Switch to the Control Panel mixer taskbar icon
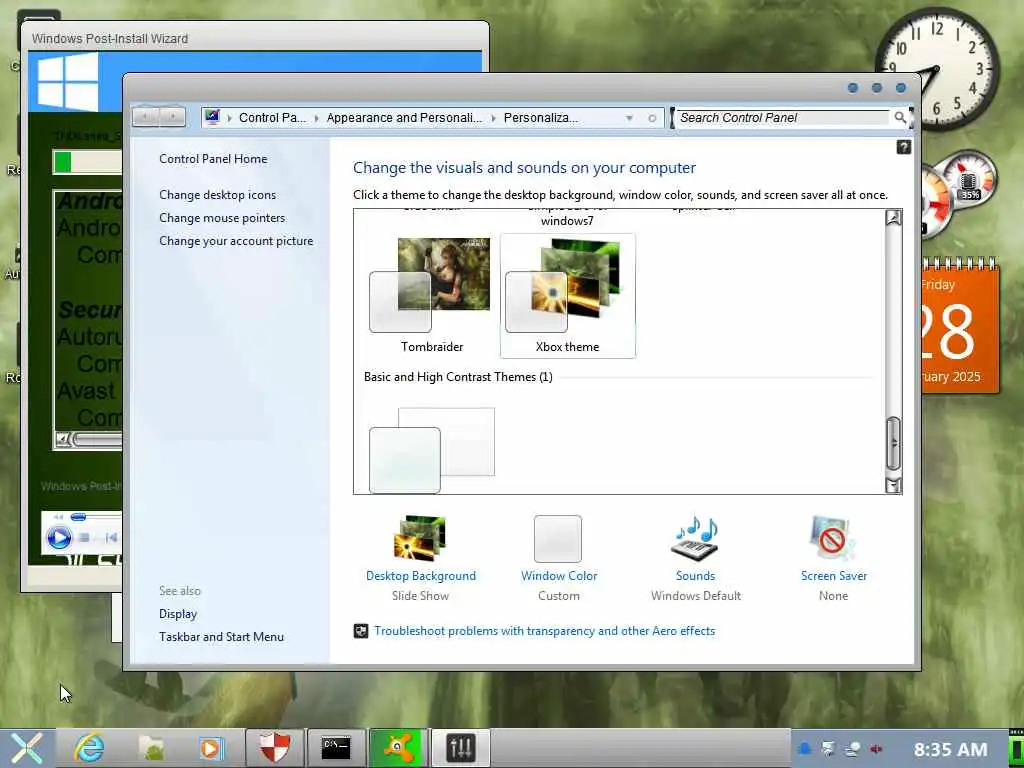 click(x=460, y=748)
